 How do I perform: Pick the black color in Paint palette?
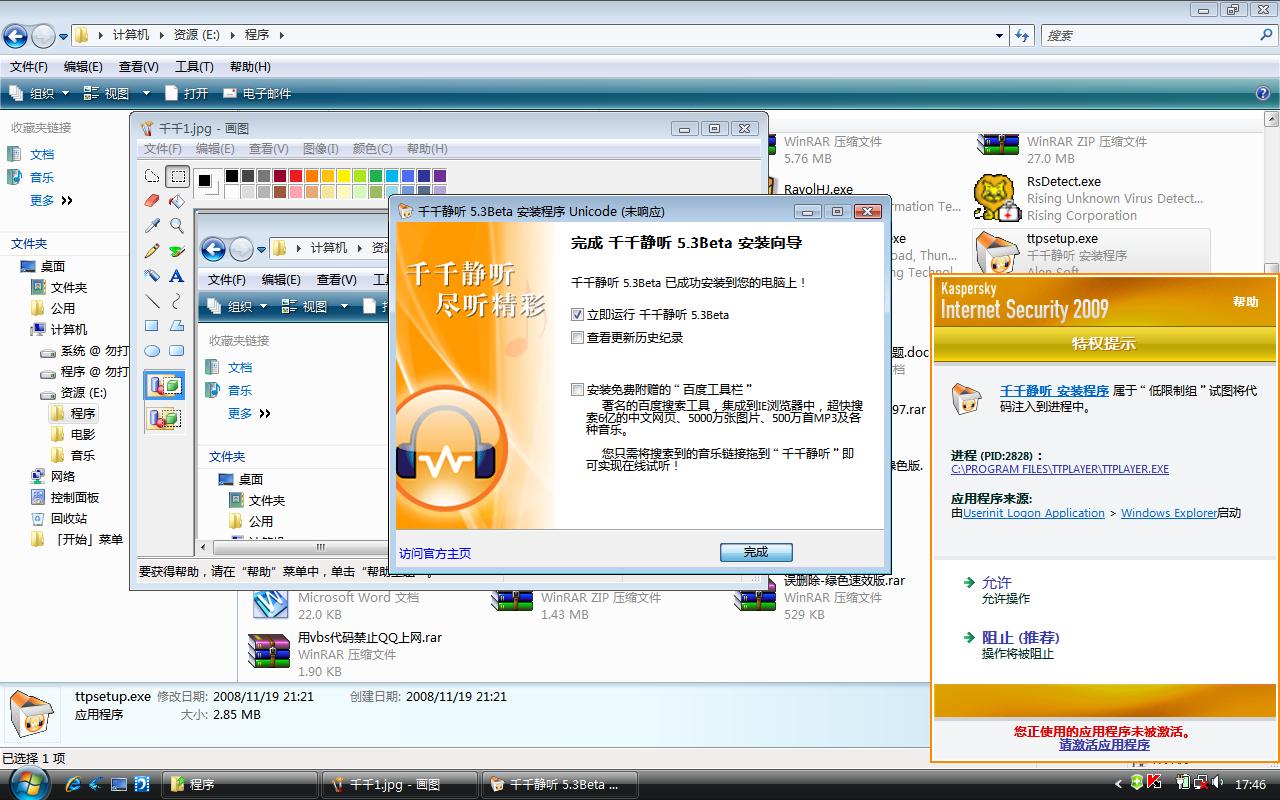tap(232, 176)
